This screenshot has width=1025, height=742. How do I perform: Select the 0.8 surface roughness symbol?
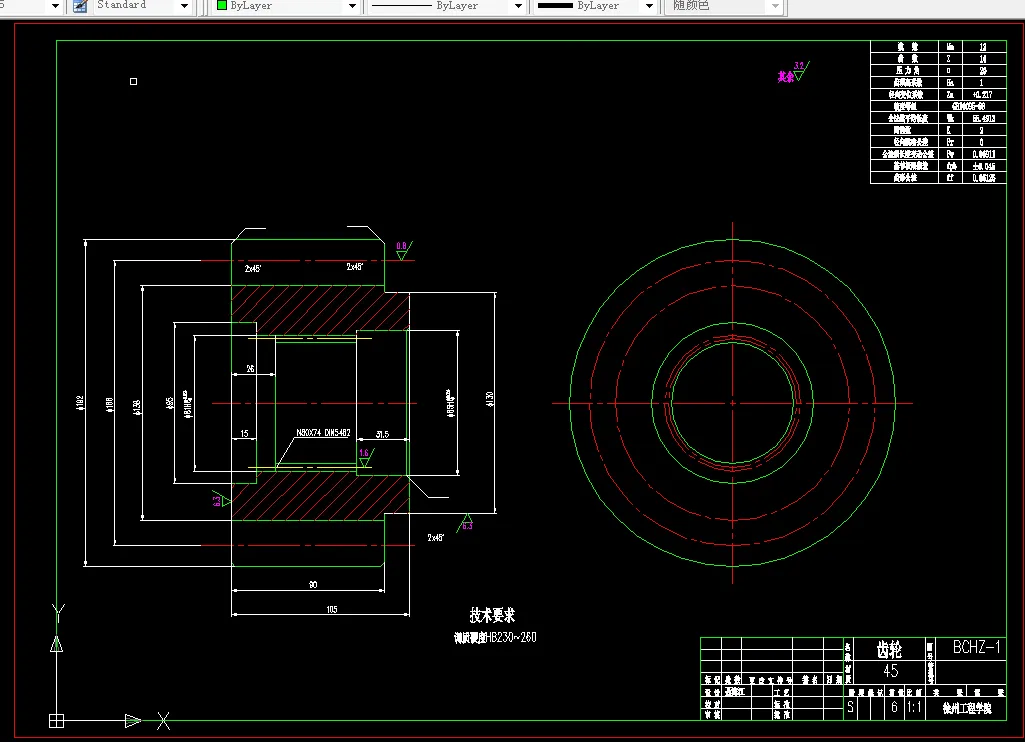point(403,250)
